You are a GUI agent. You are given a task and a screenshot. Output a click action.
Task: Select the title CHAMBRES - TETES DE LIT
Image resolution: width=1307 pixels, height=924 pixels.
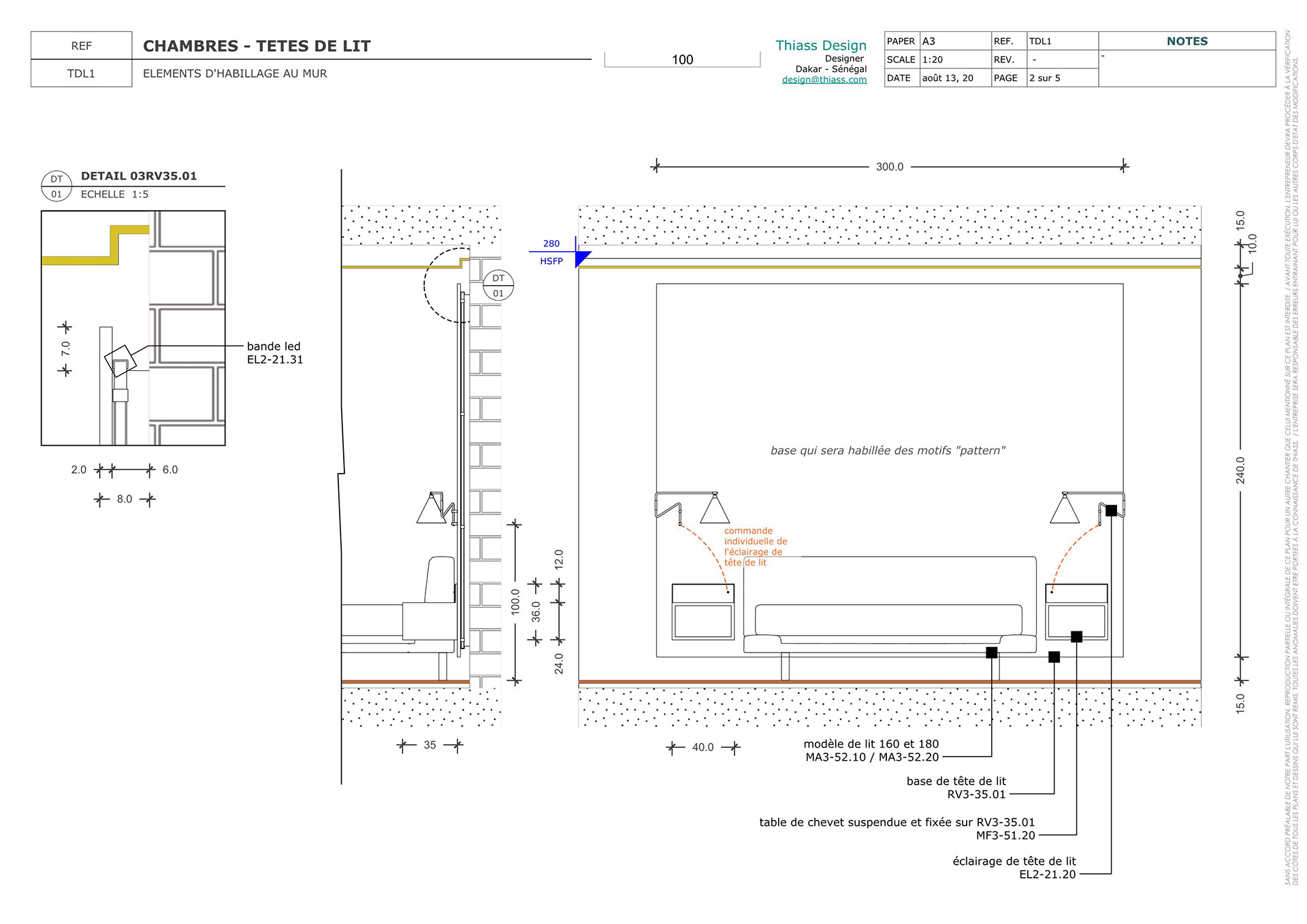coord(257,46)
